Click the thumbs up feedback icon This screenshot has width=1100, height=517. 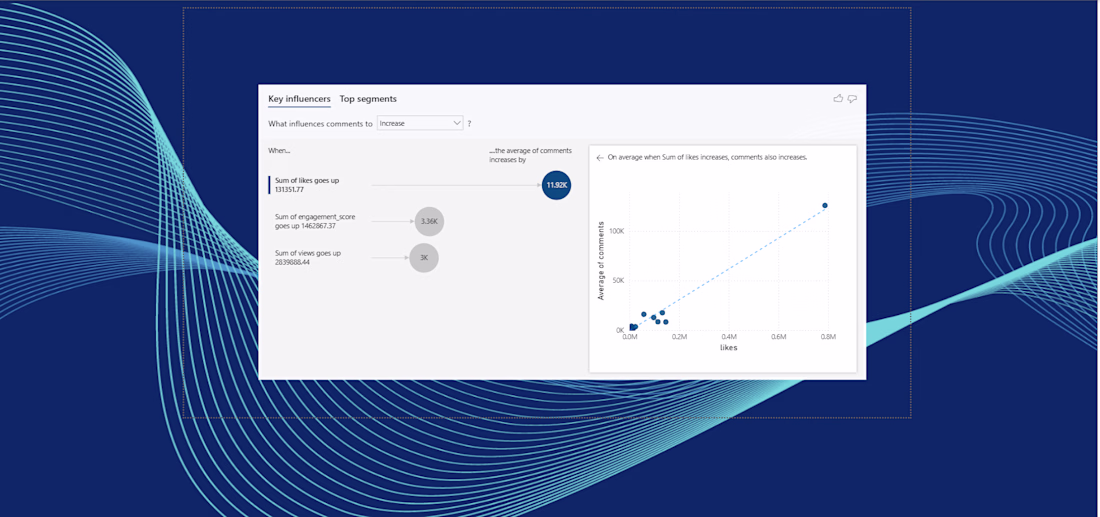point(838,99)
